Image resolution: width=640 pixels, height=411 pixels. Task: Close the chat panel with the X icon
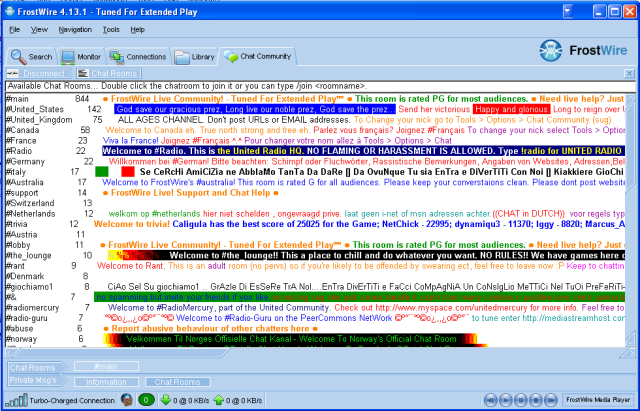pyautogui.click(x=629, y=73)
